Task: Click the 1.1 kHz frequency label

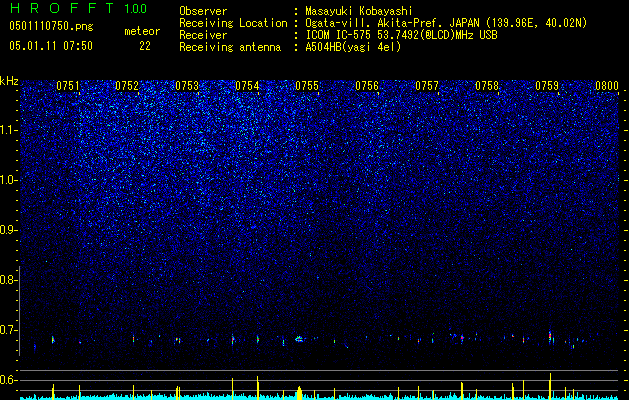Action: tap(8, 130)
